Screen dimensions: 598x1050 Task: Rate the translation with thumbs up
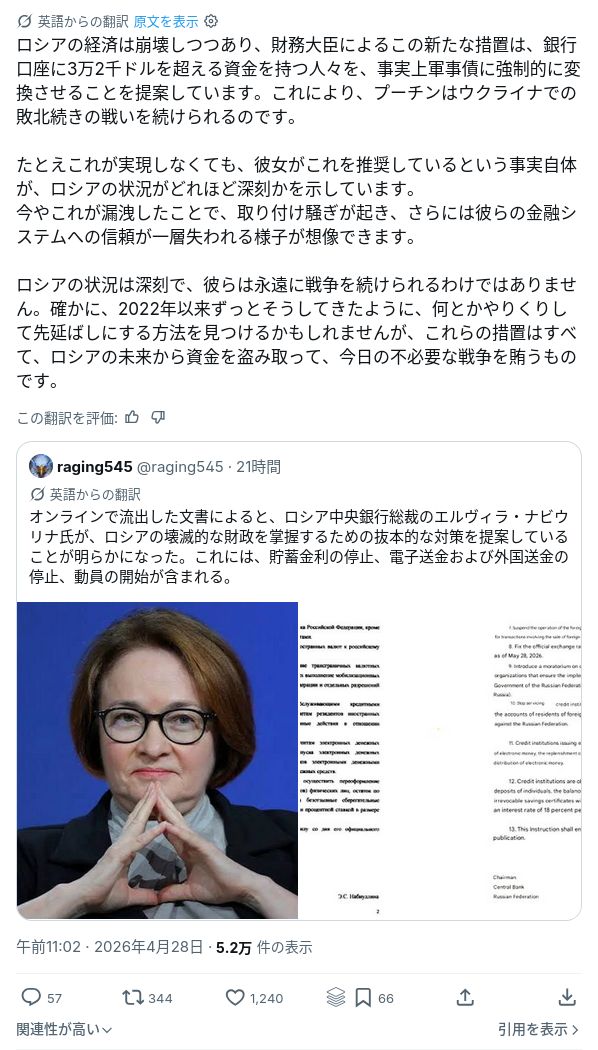click(132, 418)
